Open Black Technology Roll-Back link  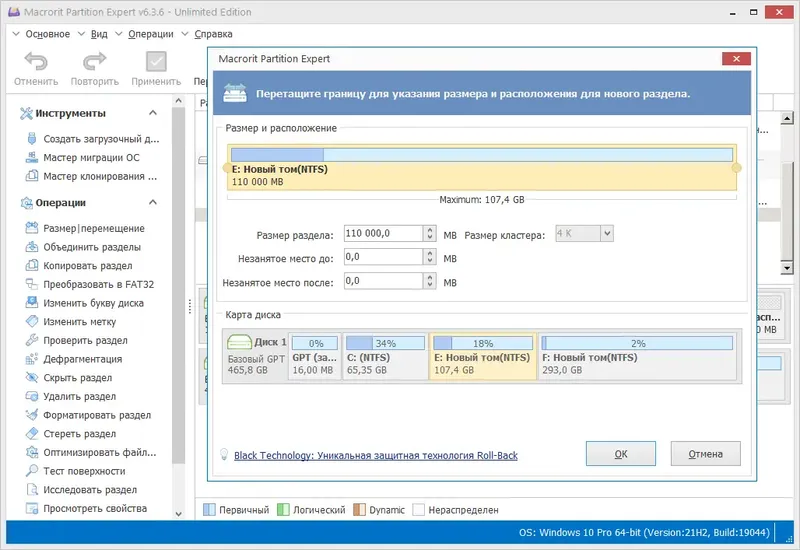[x=376, y=456]
